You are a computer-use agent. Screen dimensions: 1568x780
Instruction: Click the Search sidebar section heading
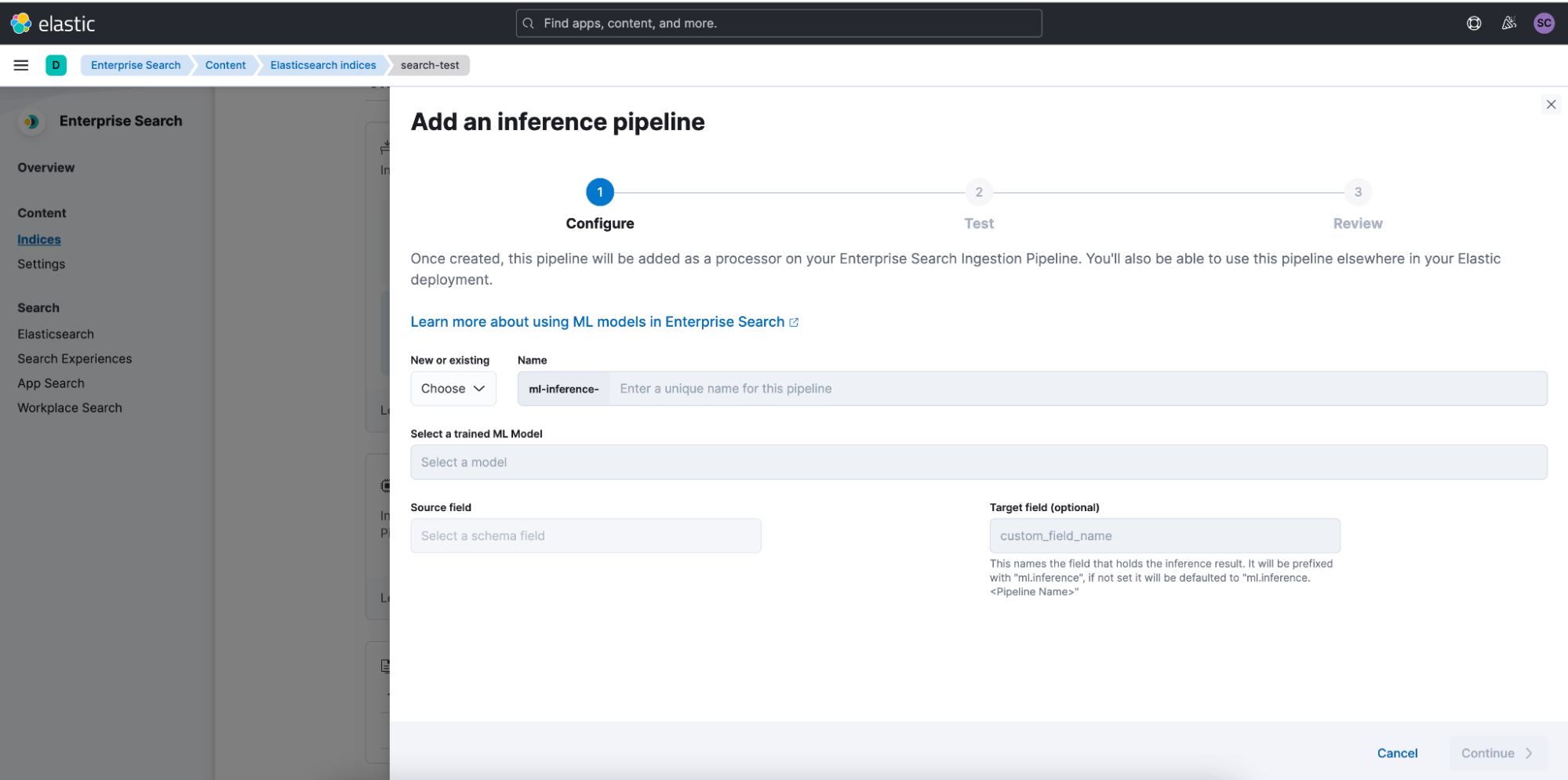click(38, 308)
